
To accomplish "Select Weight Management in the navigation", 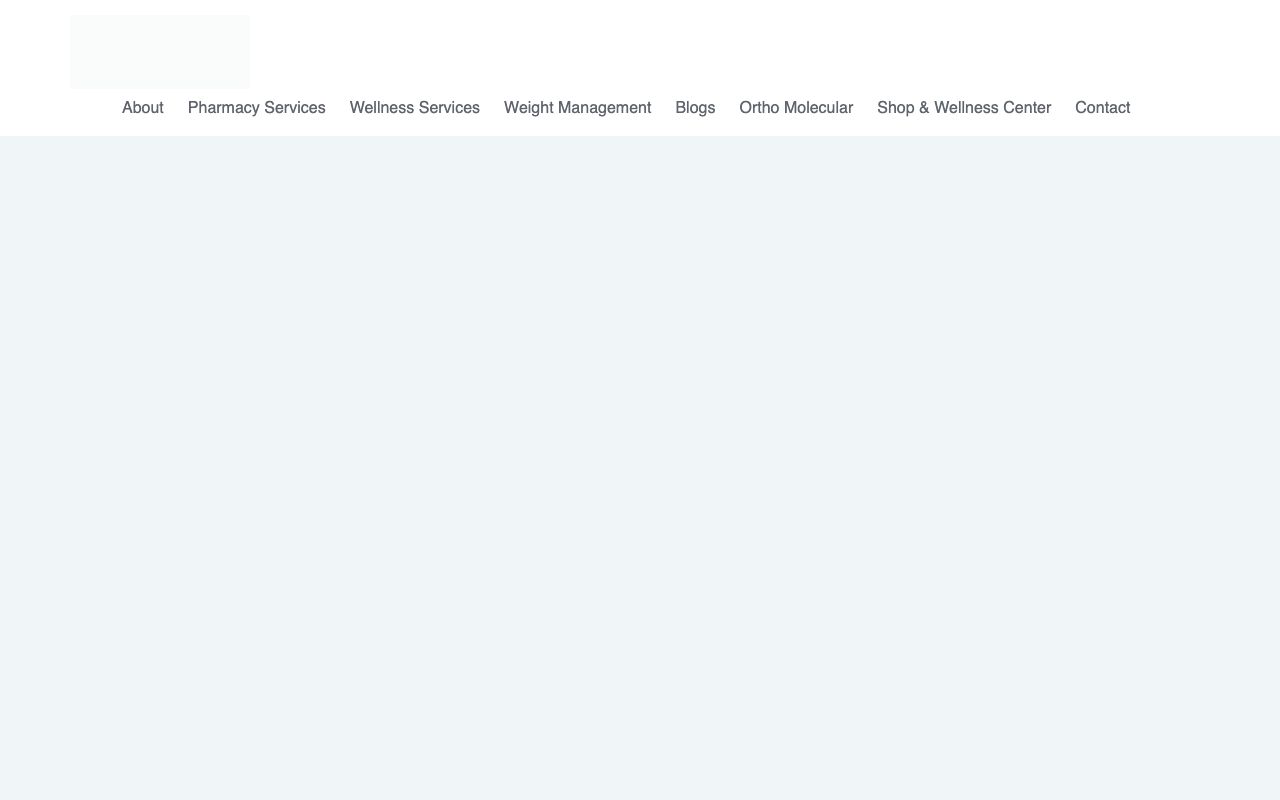I will [x=577, y=107].
